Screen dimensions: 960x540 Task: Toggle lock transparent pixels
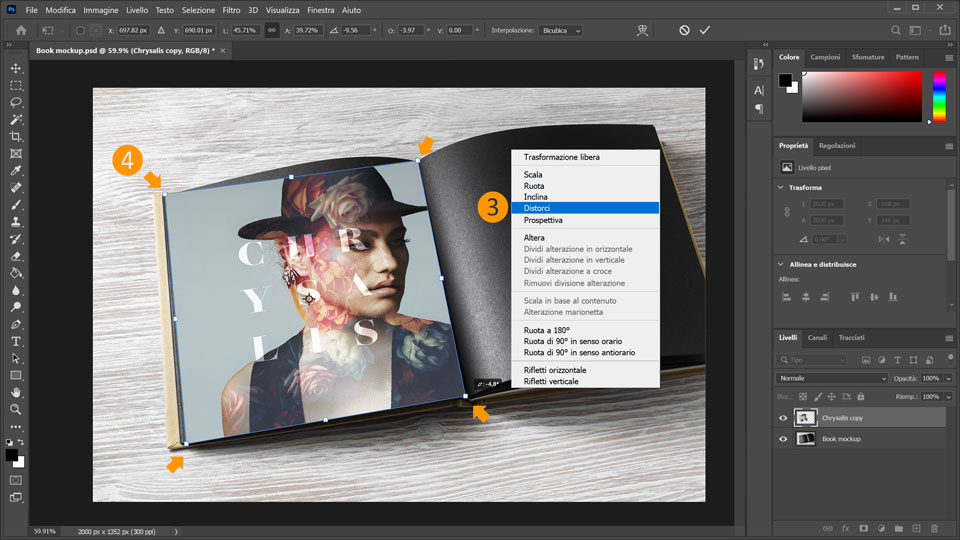pos(803,397)
